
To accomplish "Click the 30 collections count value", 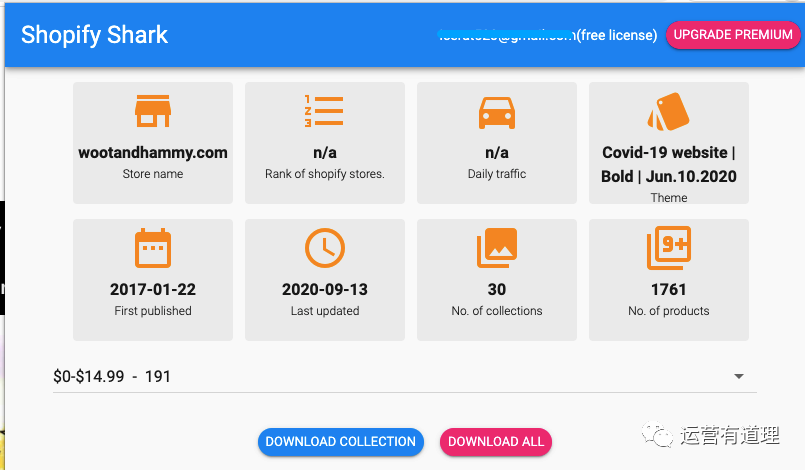I will point(496,289).
